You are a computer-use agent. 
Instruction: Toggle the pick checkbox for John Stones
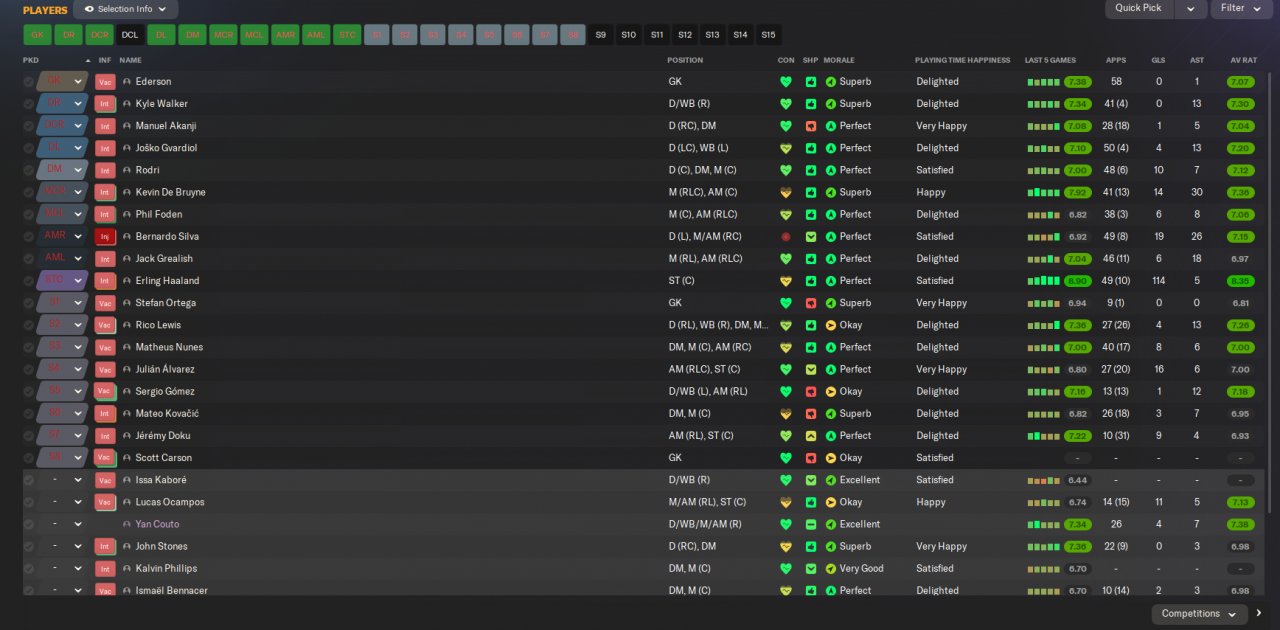coord(28,547)
